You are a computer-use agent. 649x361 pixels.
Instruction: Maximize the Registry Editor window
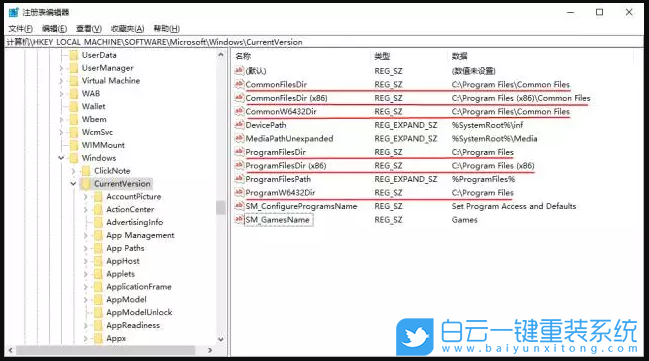pos(599,12)
